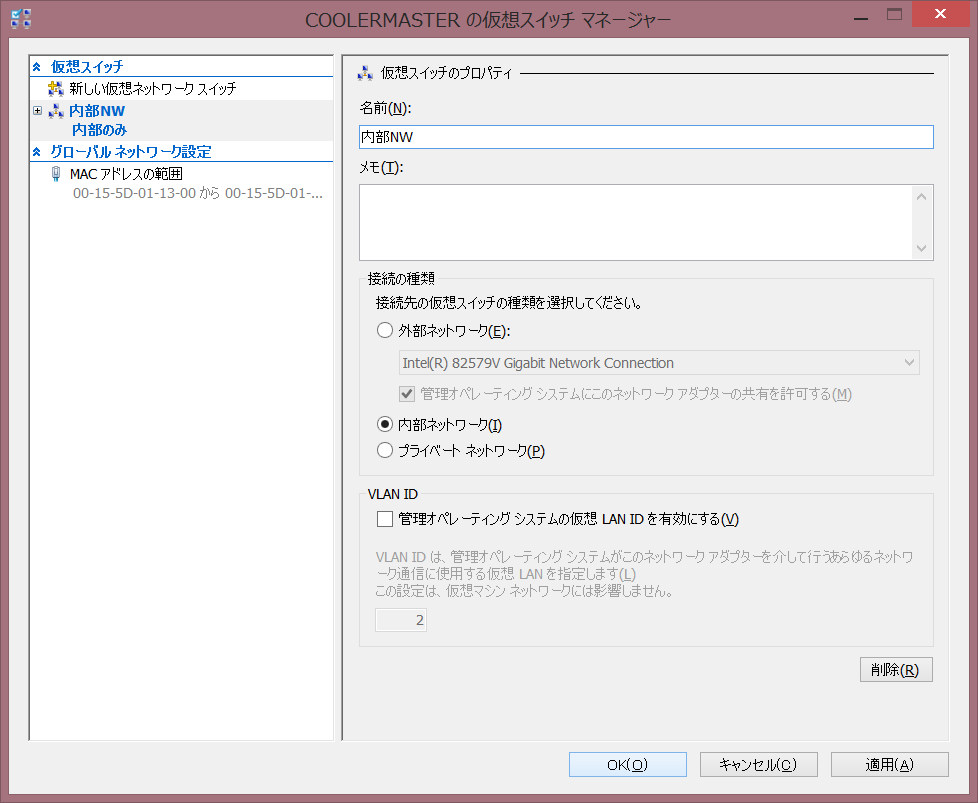
Task: Click the 内部NW switch icon in tree
Action: (56, 112)
